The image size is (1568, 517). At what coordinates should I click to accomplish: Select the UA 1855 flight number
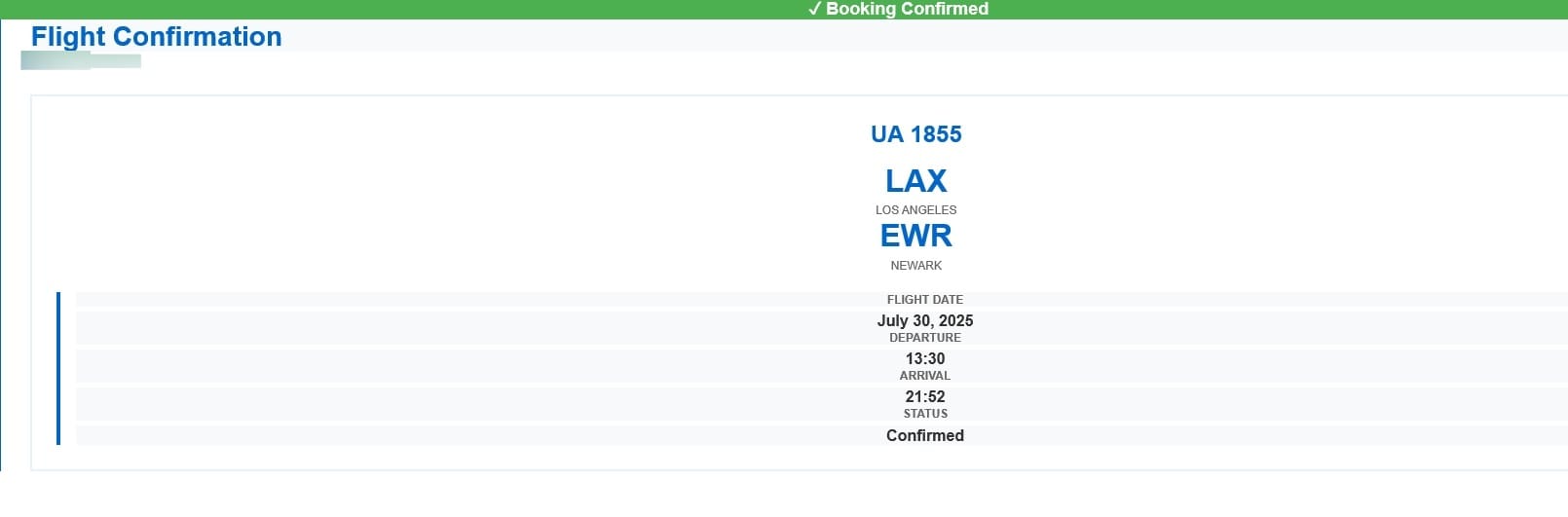pyautogui.click(x=916, y=134)
